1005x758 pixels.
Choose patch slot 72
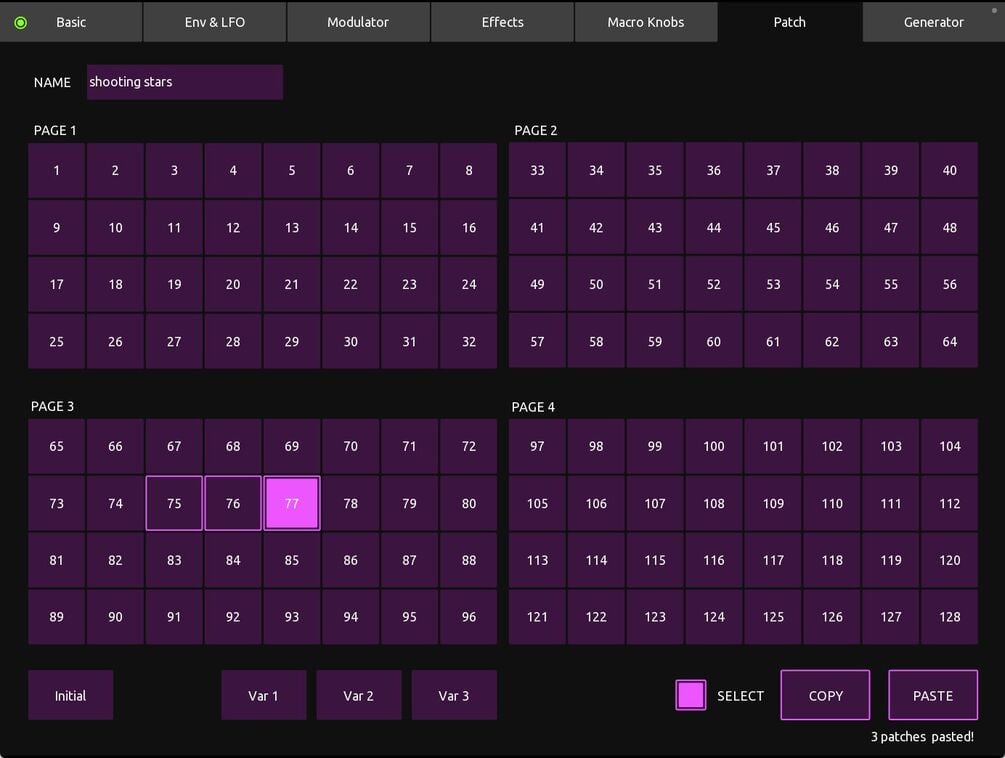(x=469, y=446)
